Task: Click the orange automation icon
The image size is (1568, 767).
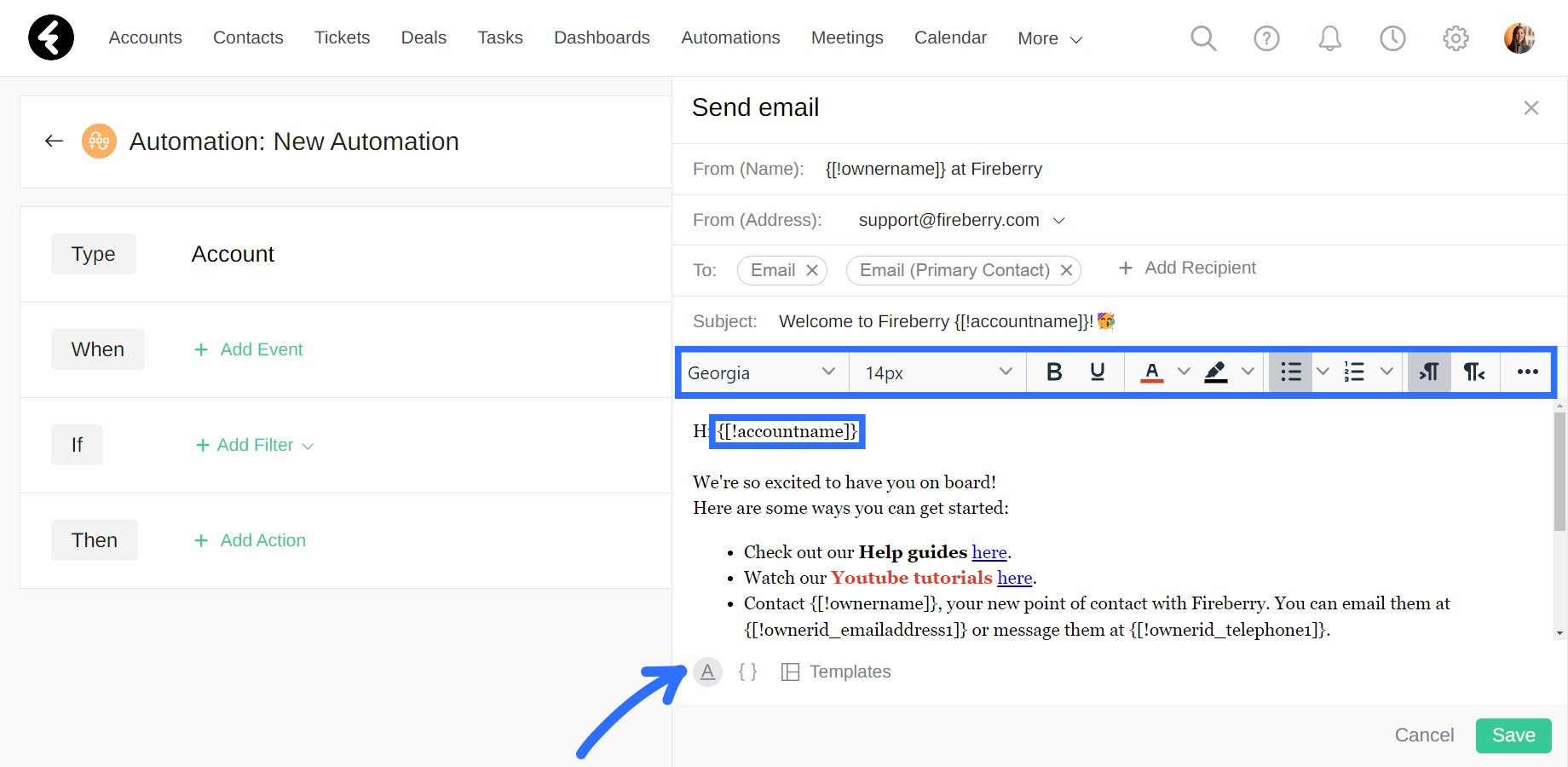Action: [99, 141]
